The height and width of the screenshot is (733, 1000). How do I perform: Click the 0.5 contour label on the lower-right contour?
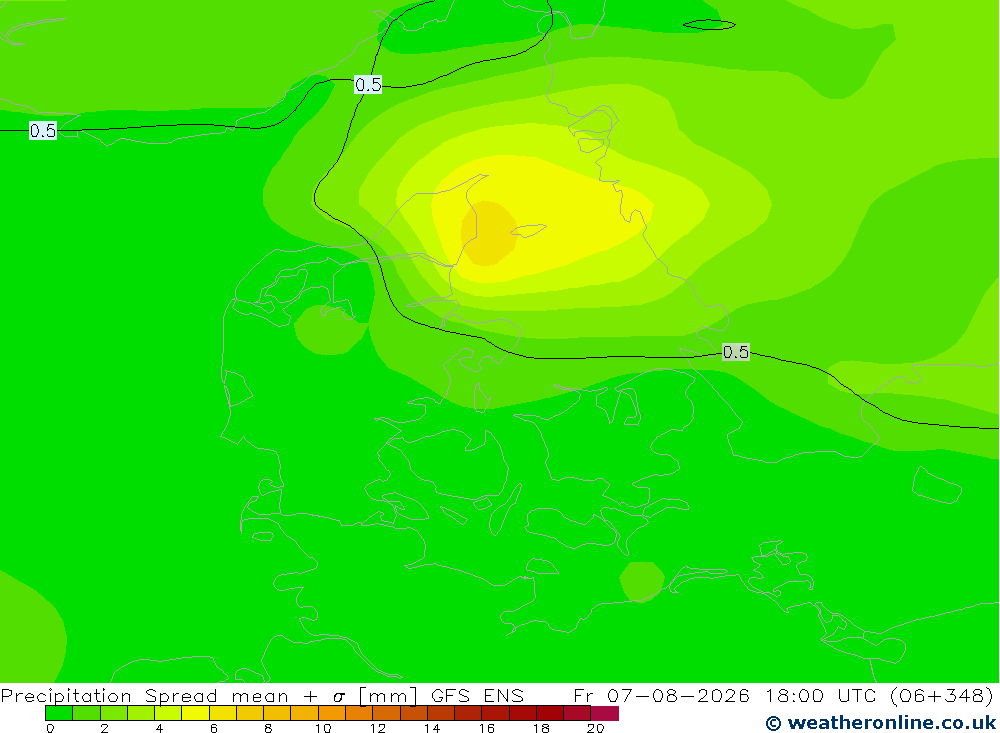click(735, 352)
